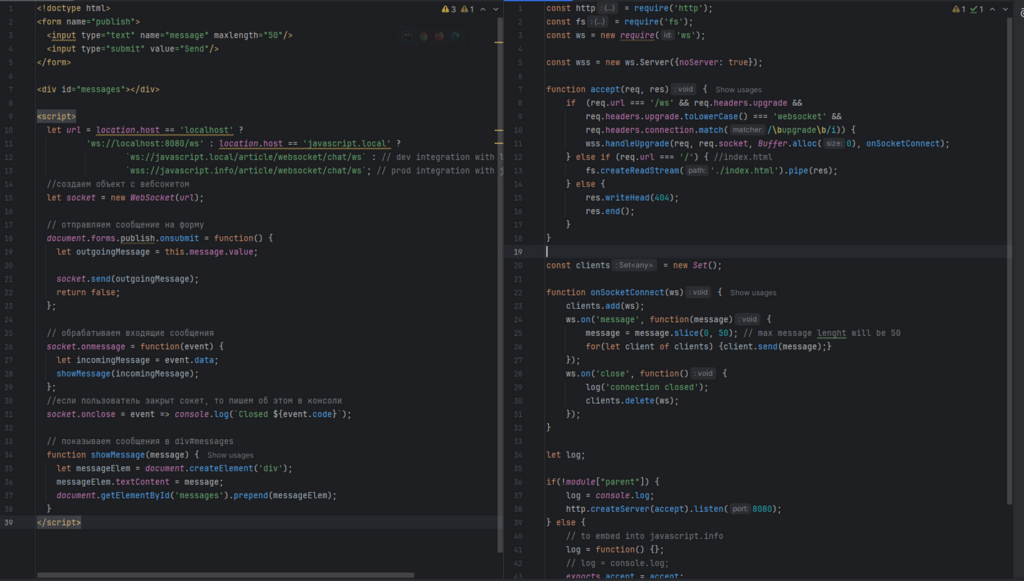Click the ': void' hint after accept(req, res)
1024x581 pixels.
(684, 89)
